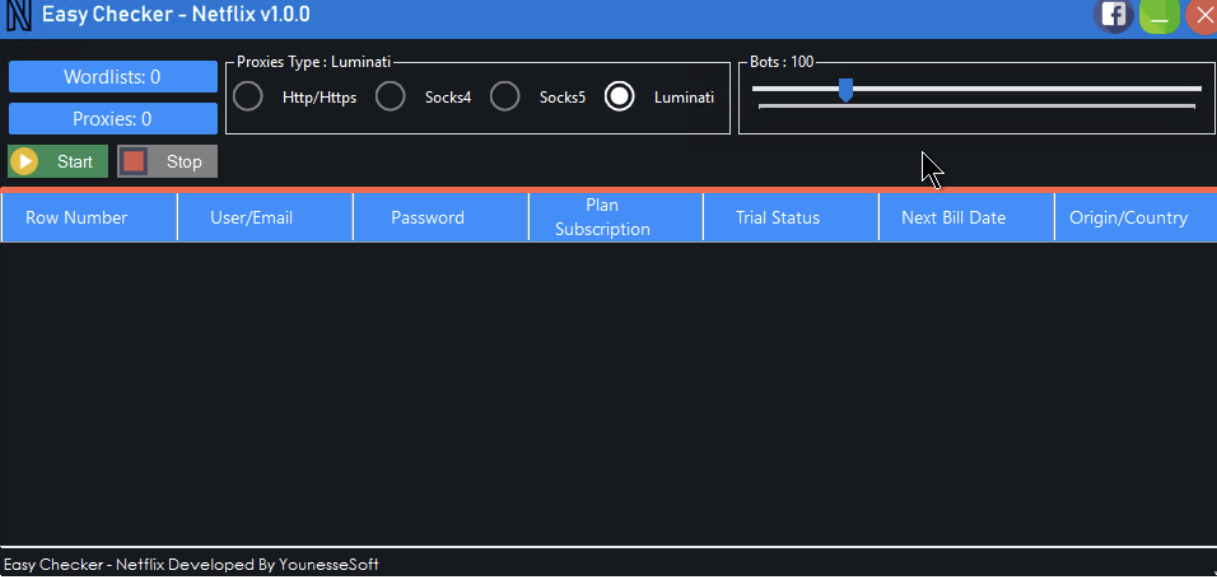Select the Http/Https proxy type
This screenshot has height=577, width=1217.
click(x=248, y=97)
